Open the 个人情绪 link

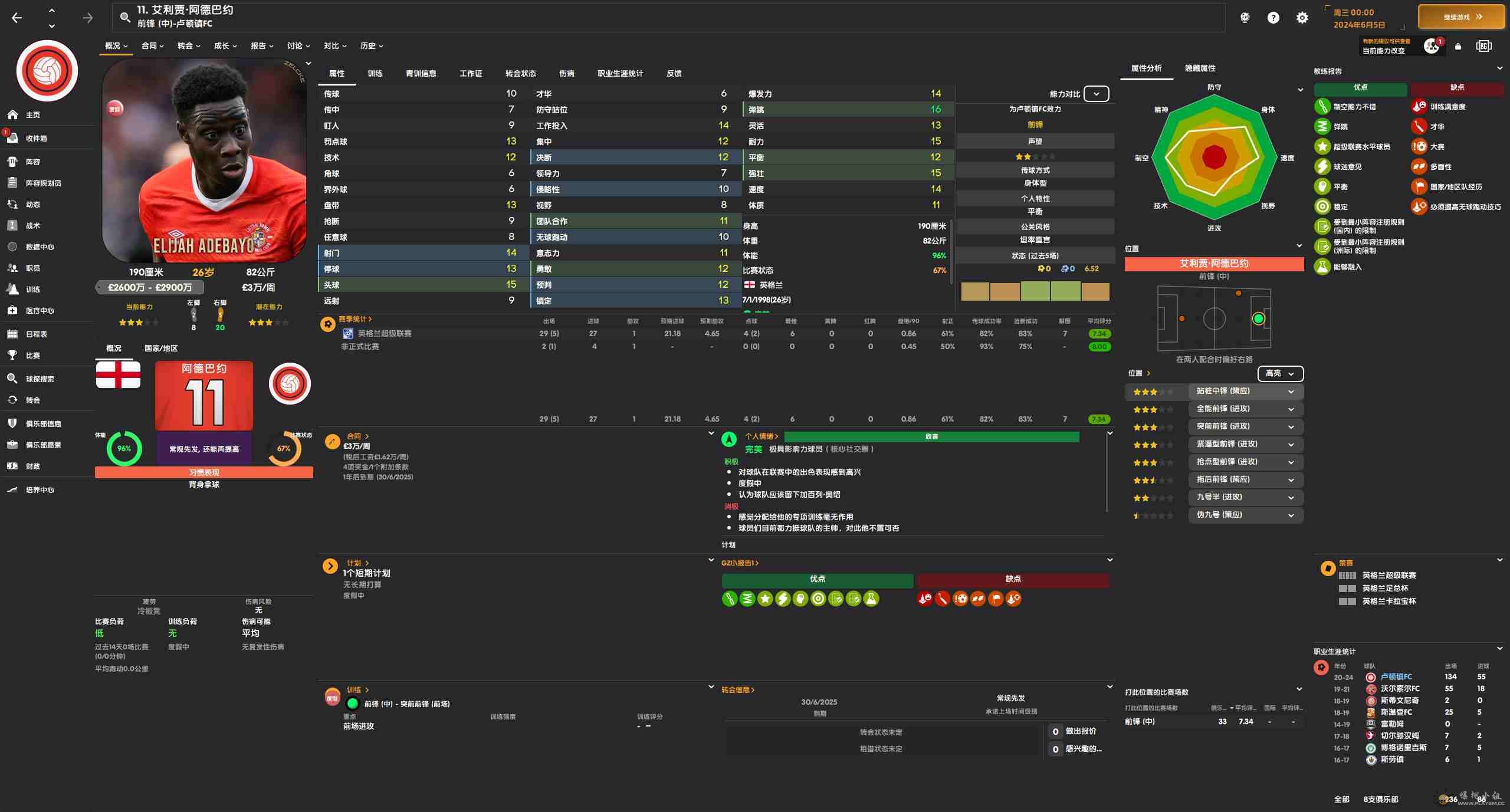[761, 436]
